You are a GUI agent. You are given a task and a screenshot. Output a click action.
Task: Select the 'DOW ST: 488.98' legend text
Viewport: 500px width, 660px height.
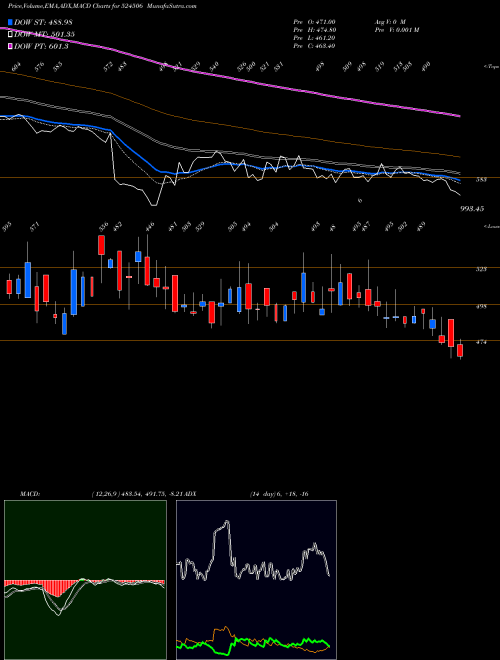(44, 22)
